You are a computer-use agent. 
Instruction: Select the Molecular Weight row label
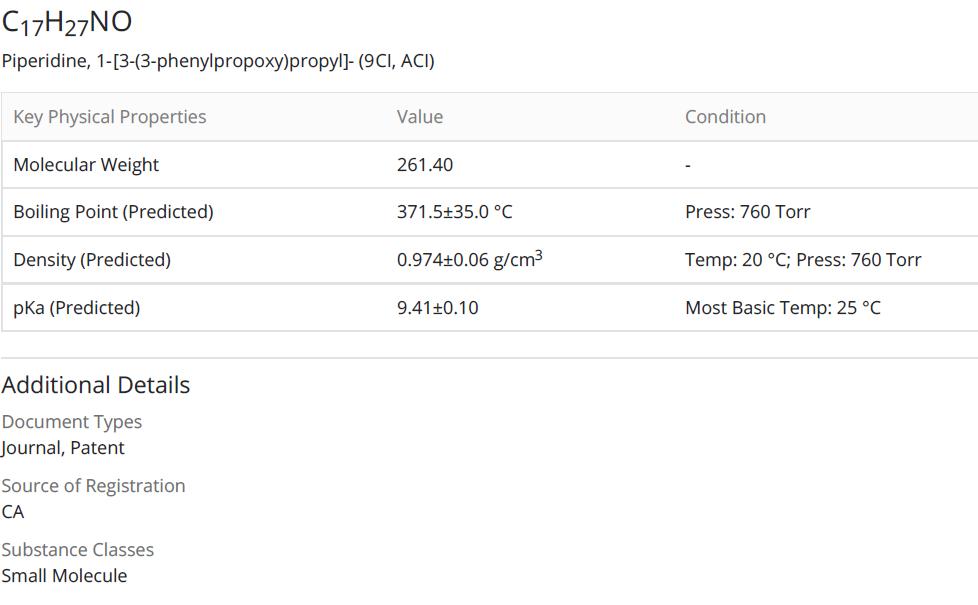(x=86, y=165)
